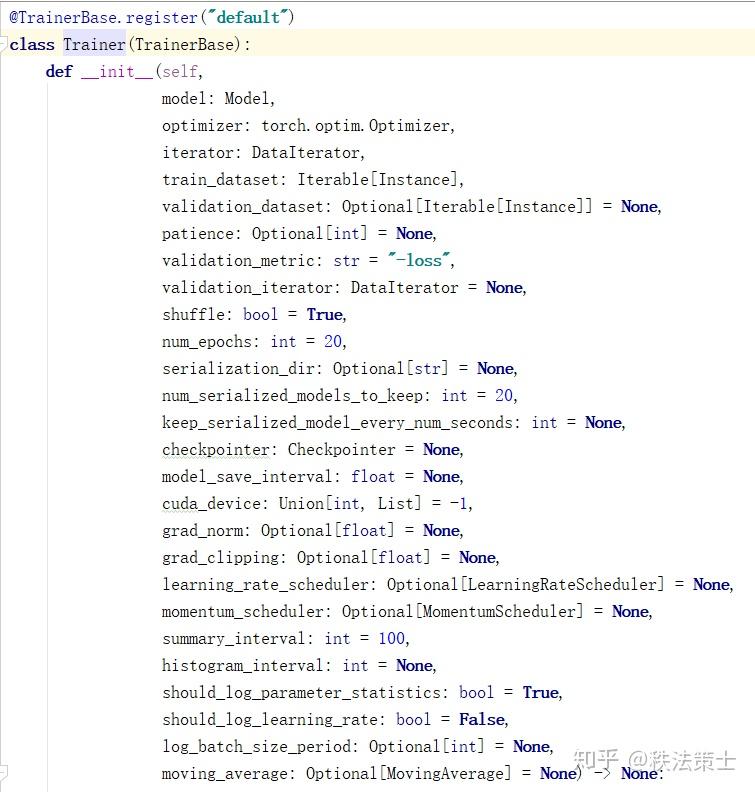Click Optional[MovingAverage] annotation
The height and width of the screenshot is (792, 755).
[x=409, y=774]
